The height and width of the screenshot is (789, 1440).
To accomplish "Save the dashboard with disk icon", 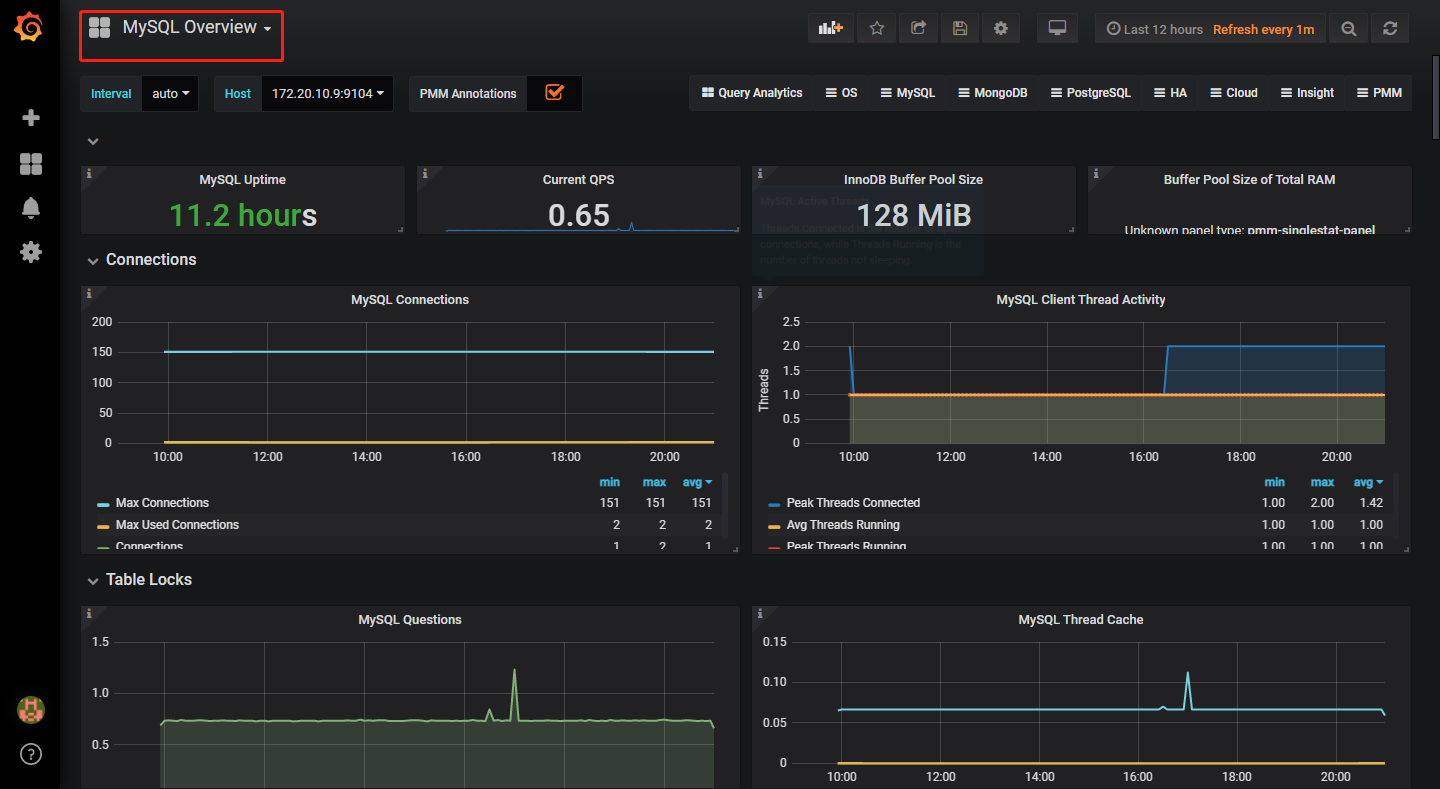I will coord(960,29).
